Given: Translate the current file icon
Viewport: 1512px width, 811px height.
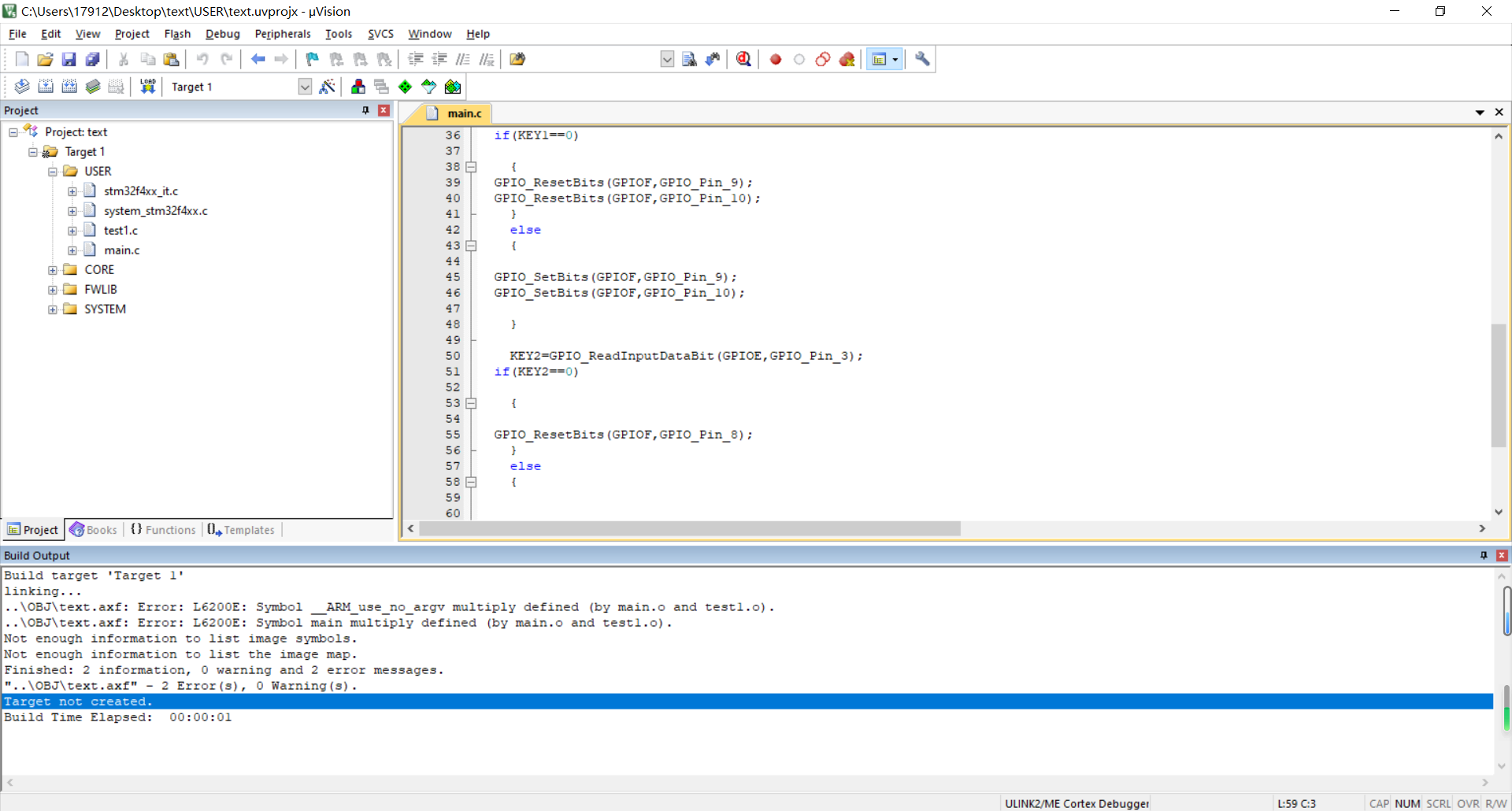Looking at the screenshot, I should click(22, 87).
